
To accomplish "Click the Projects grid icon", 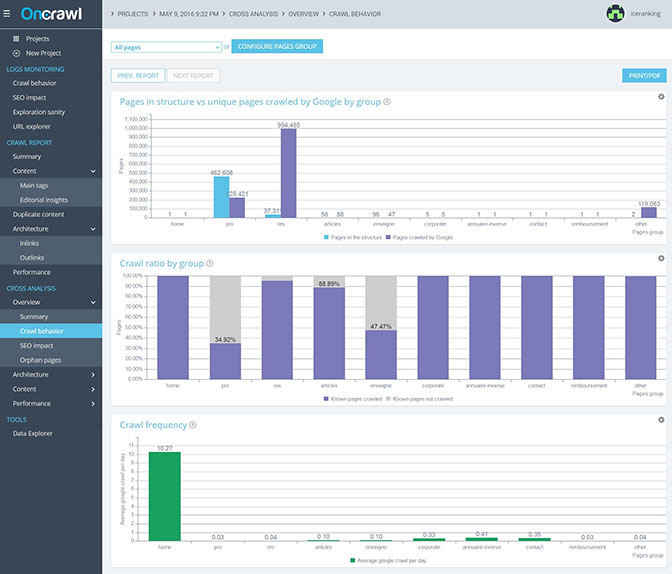I will (16, 39).
